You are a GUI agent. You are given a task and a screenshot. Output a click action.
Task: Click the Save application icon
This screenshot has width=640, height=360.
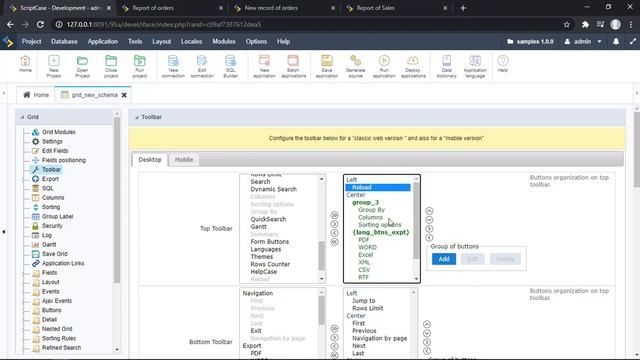point(327,67)
